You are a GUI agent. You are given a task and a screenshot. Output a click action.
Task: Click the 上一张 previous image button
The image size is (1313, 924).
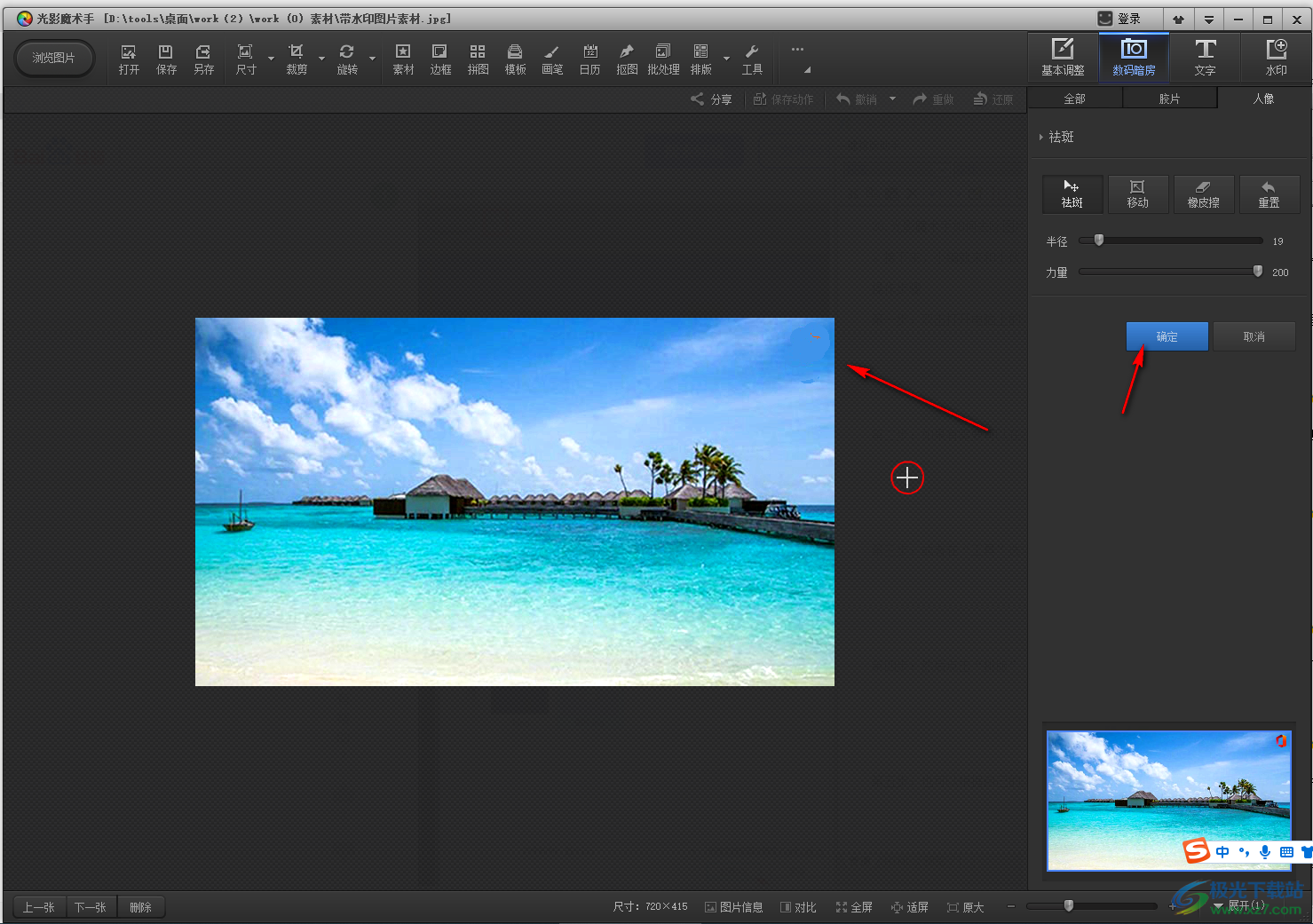pyautogui.click(x=39, y=907)
